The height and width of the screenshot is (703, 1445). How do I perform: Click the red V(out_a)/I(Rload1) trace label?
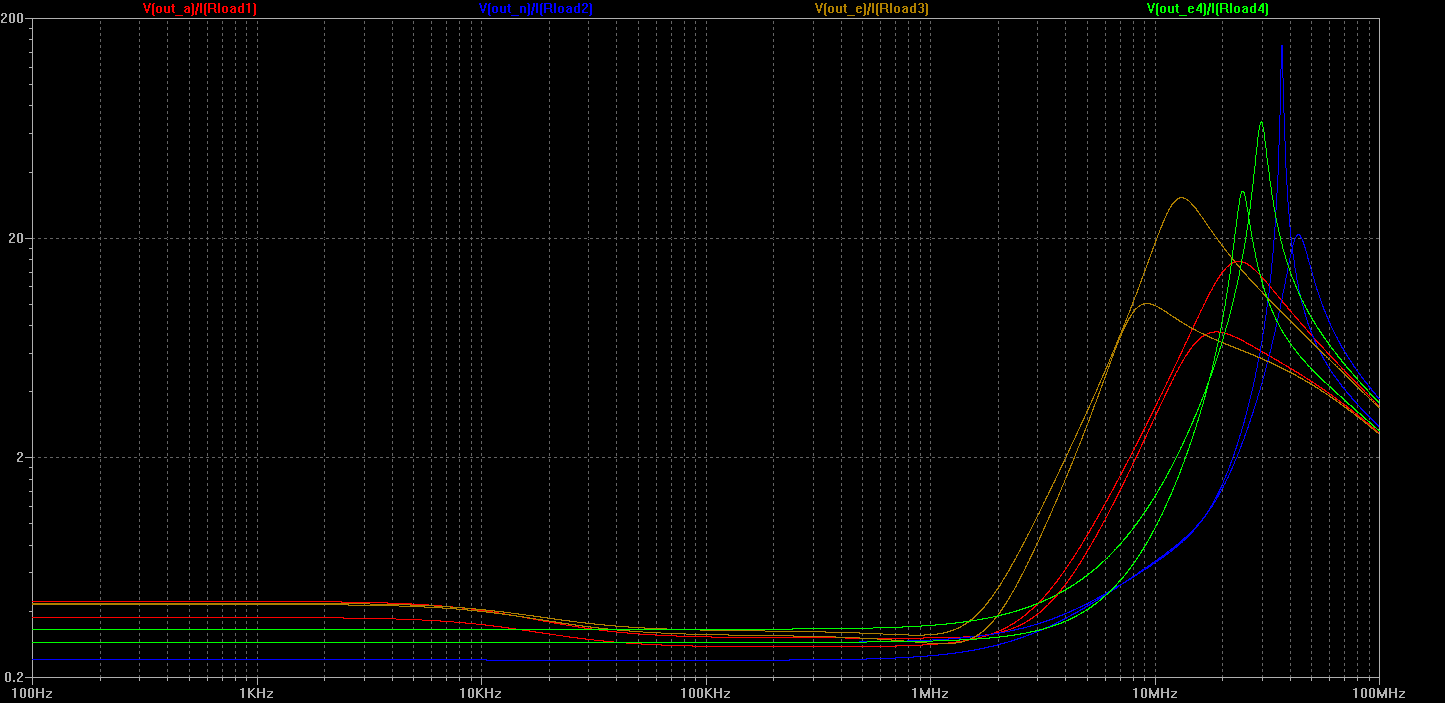[200, 9]
